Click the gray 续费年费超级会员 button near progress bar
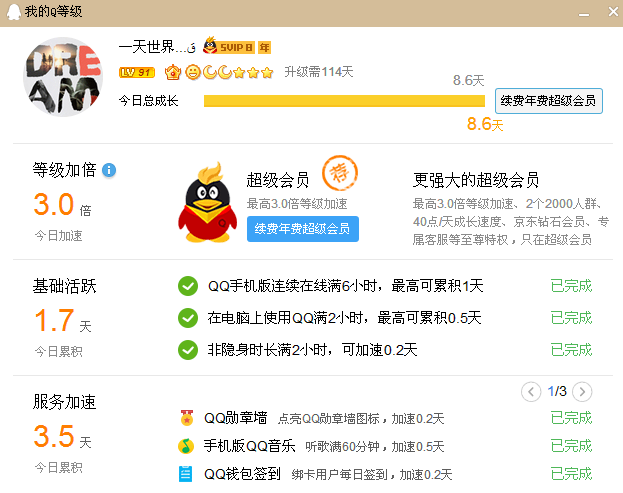623x493 pixels. pos(548,101)
